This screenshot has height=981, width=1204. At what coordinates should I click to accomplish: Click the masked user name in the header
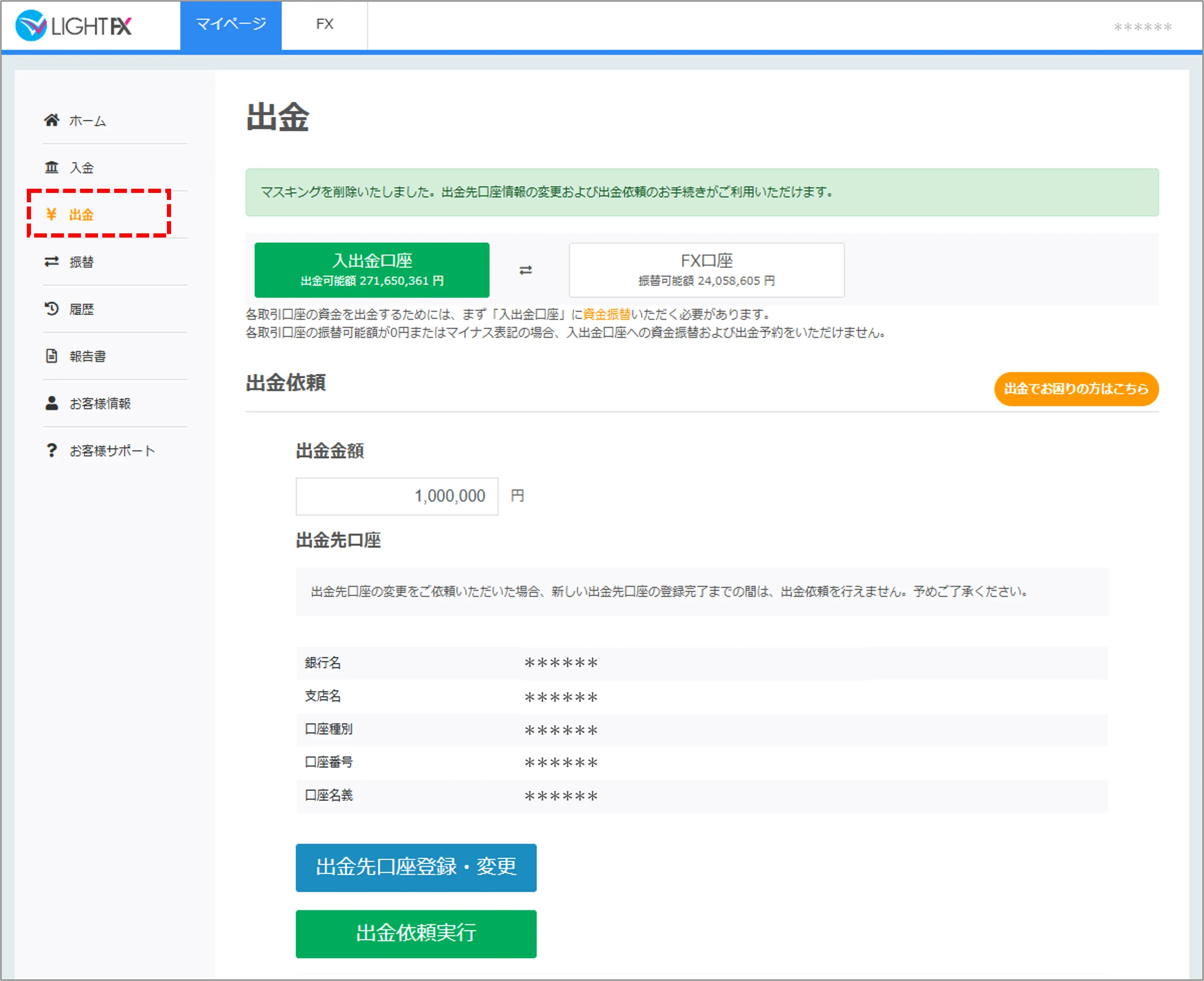tap(1142, 27)
